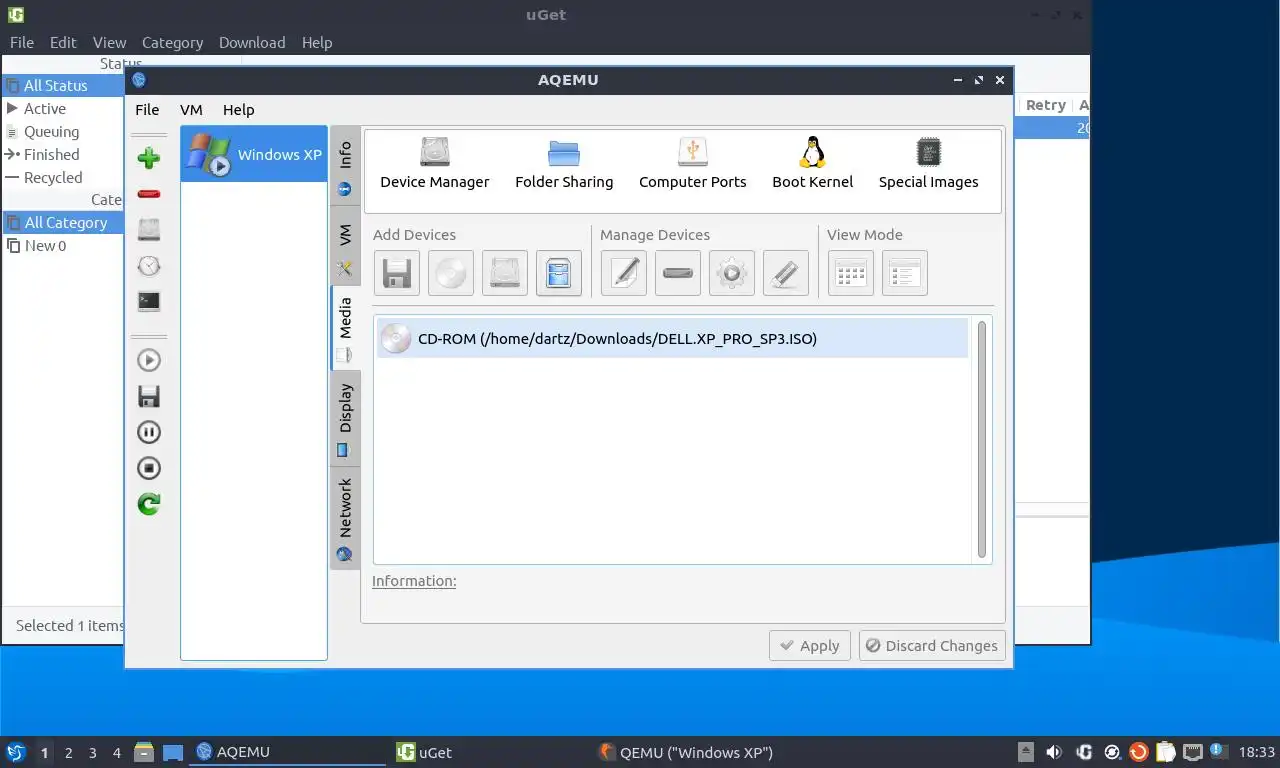The width and height of the screenshot is (1280, 768).
Task: Switch to icon grid view mode
Action: pos(851,273)
